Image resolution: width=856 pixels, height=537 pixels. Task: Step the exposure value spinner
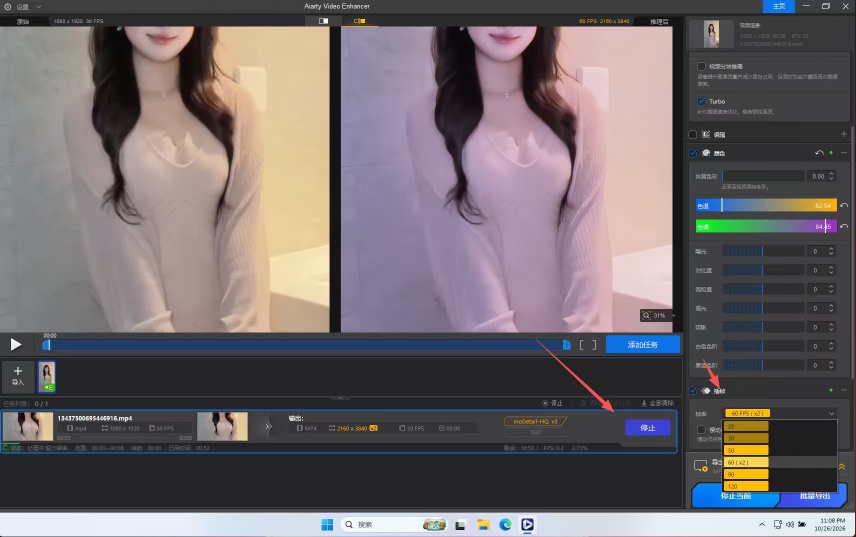[x=831, y=251]
